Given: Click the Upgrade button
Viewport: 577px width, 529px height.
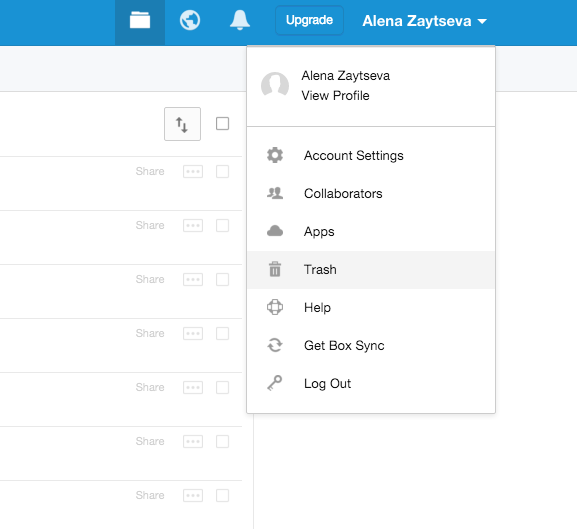Looking at the screenshot, I should pos(309,20).
